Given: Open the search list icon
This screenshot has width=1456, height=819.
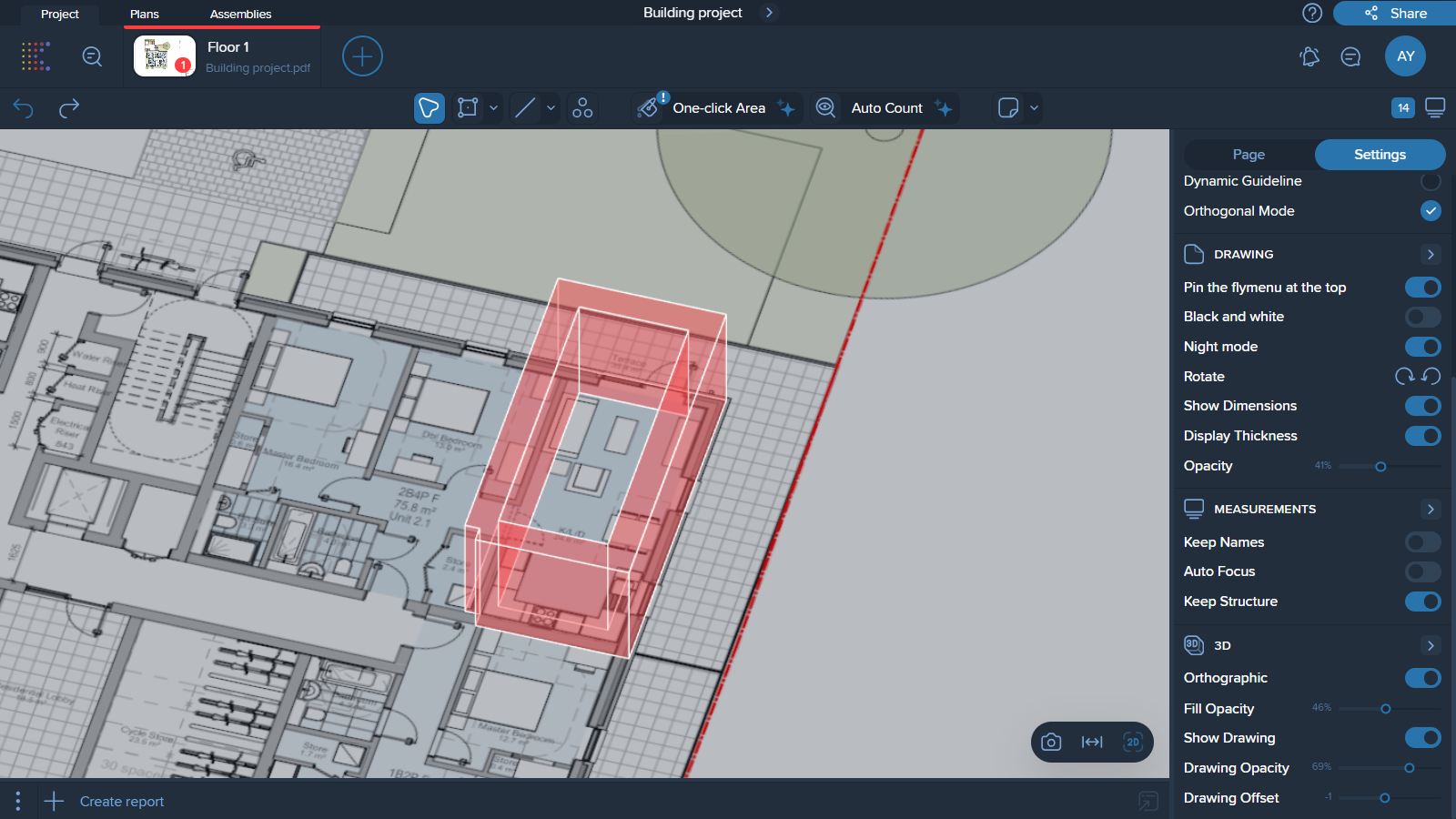Looking at the screenshot, I should 92,56.
